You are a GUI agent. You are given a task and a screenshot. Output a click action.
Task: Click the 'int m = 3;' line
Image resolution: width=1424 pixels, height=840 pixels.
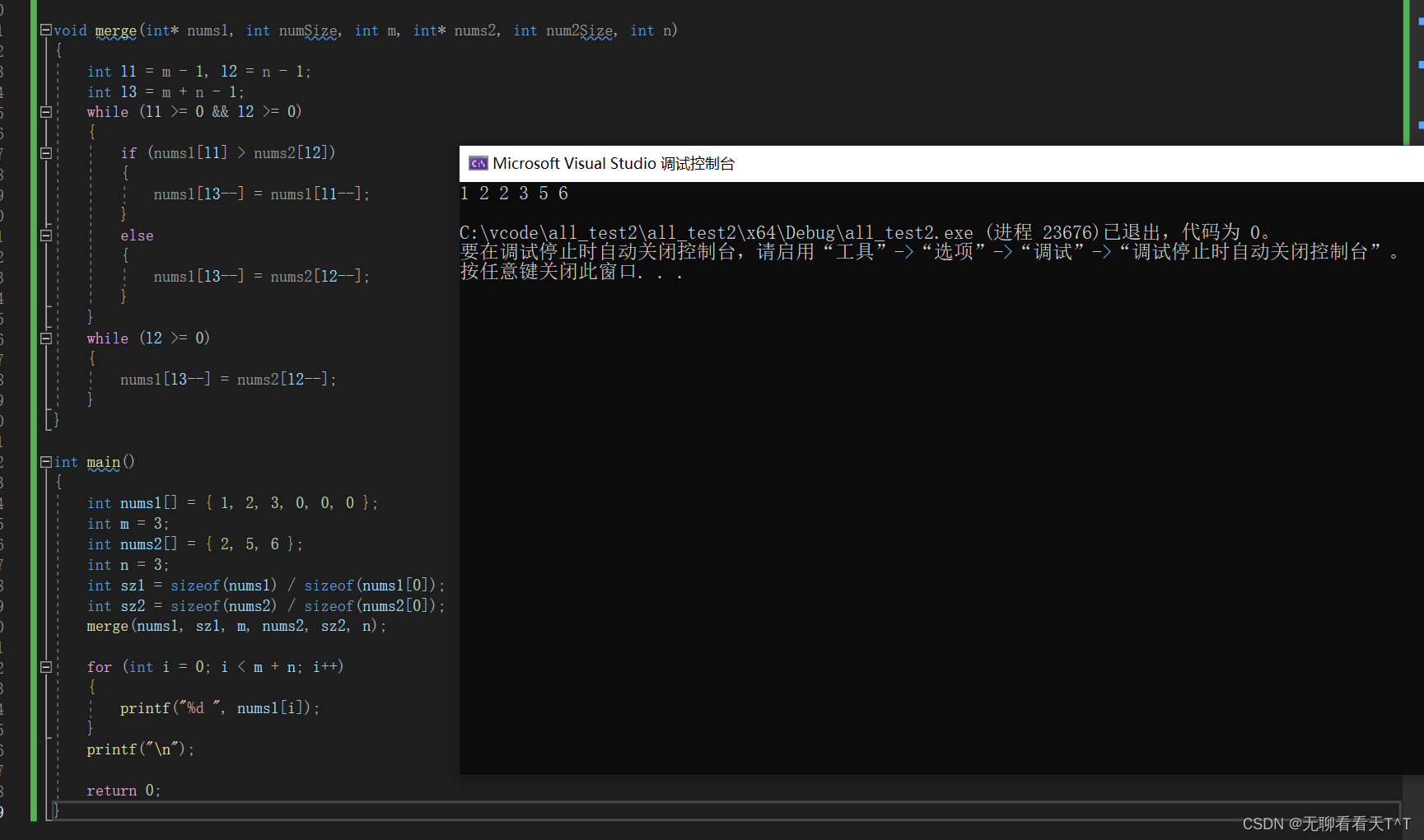click(128, 523)
